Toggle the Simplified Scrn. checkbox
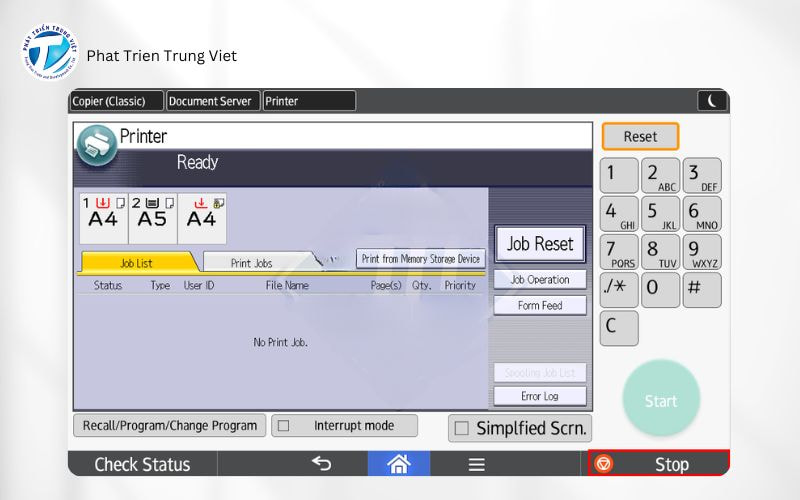Viewport: 800px width, 500px height. pos(461,429)
